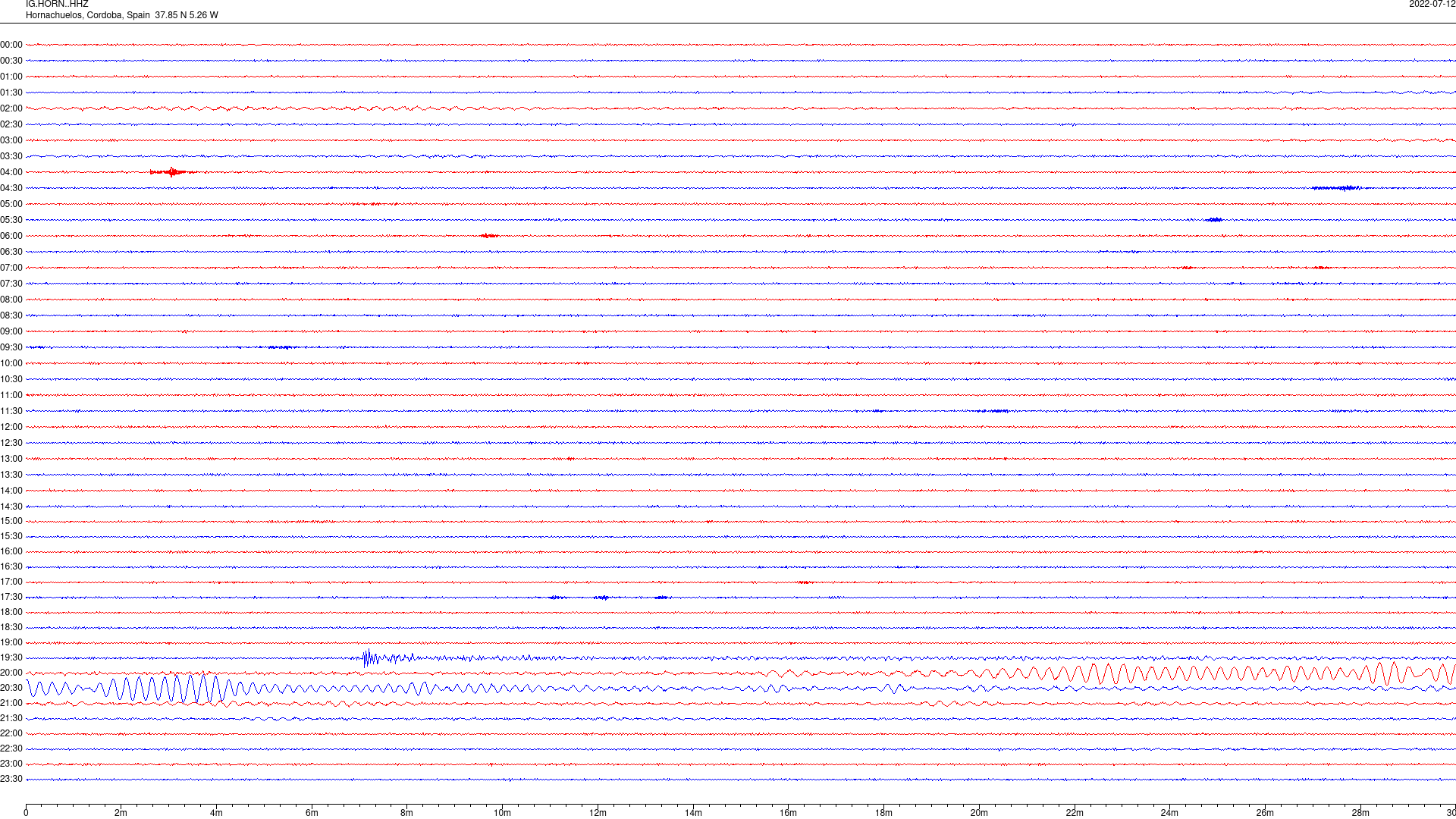Click the 20m axis tick label
The image size is (1456, 819).
click(x=979, y=813)
